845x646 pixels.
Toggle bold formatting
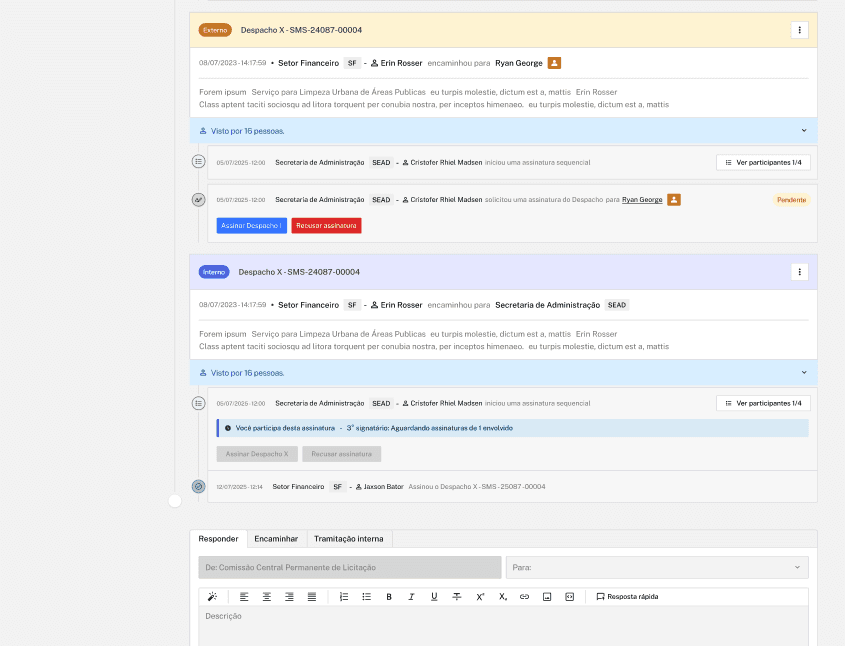click(389, 596)
